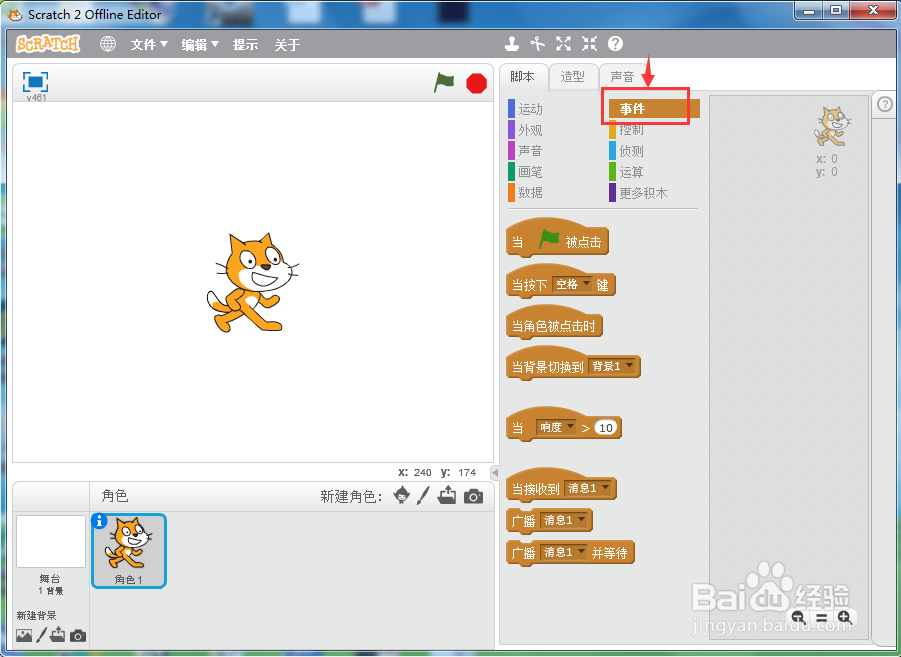This screenshot has height=657, width=901.
Task: Open the 空格 key dropdown
Action: (x=572, y=284)
